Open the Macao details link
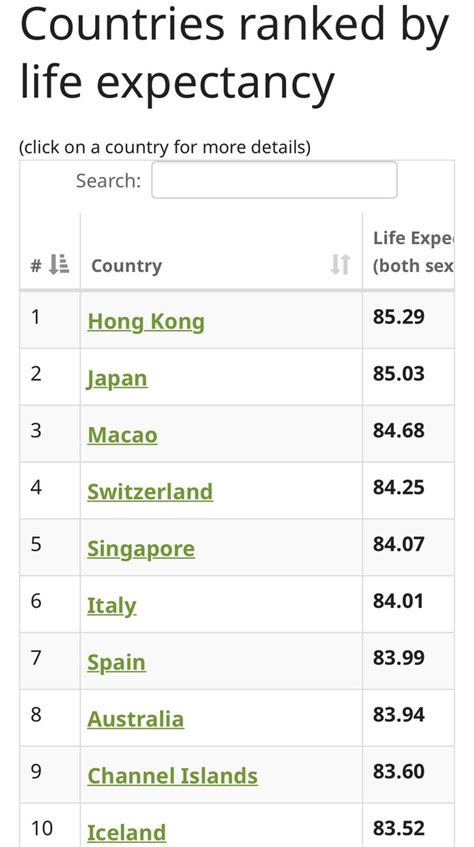Viewport: 474px width, 847px height. (x=122, y=435)
